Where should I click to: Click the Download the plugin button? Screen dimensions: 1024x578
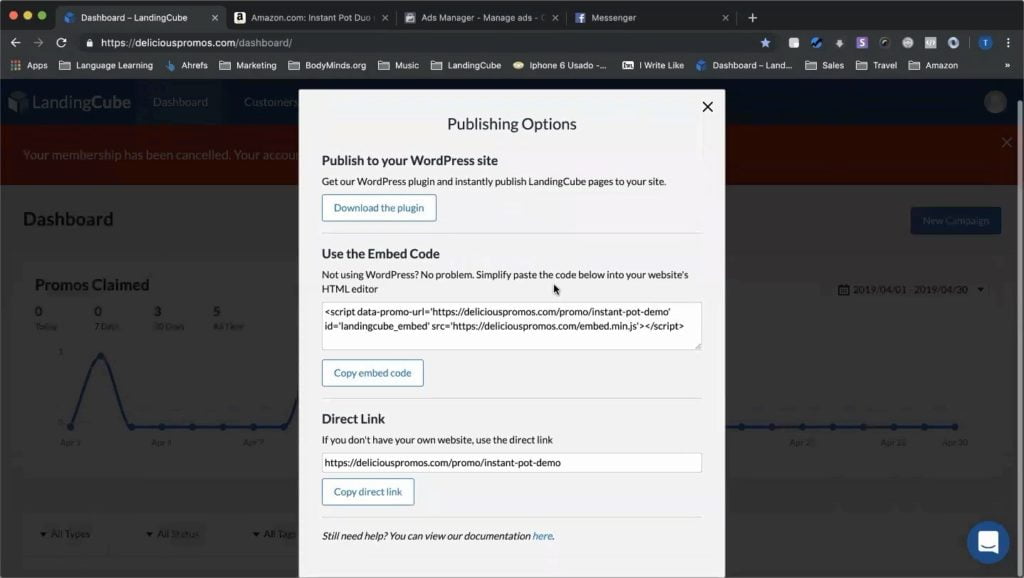point(379,208)
